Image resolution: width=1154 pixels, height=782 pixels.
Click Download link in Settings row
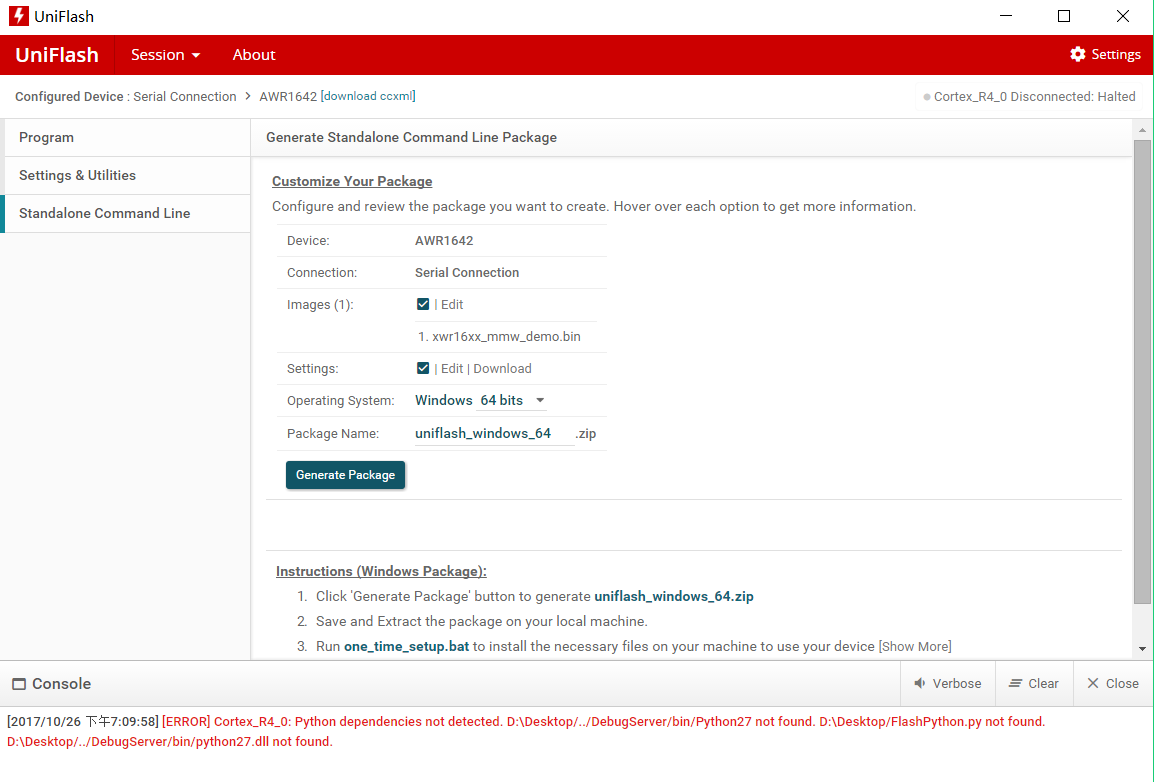502,369
